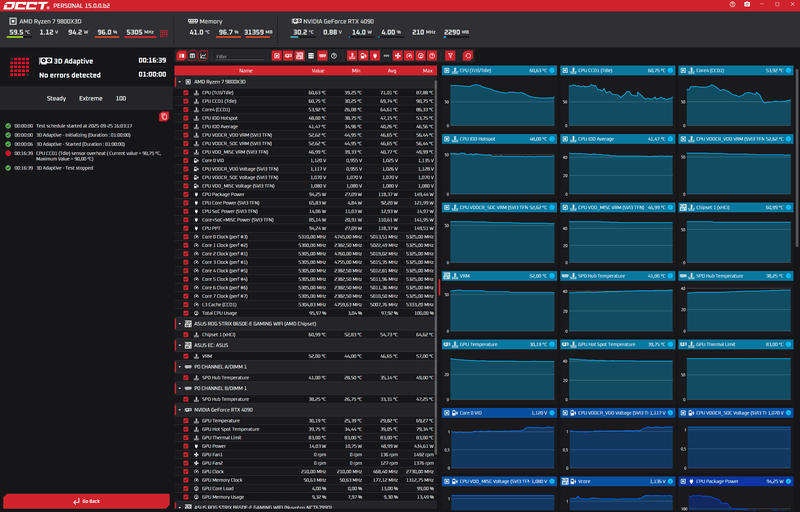Uncheck the GPU Hot Spot Temperature checkbox
The image size is (800, 512).
pyautogui.click(x=186, y=429)
